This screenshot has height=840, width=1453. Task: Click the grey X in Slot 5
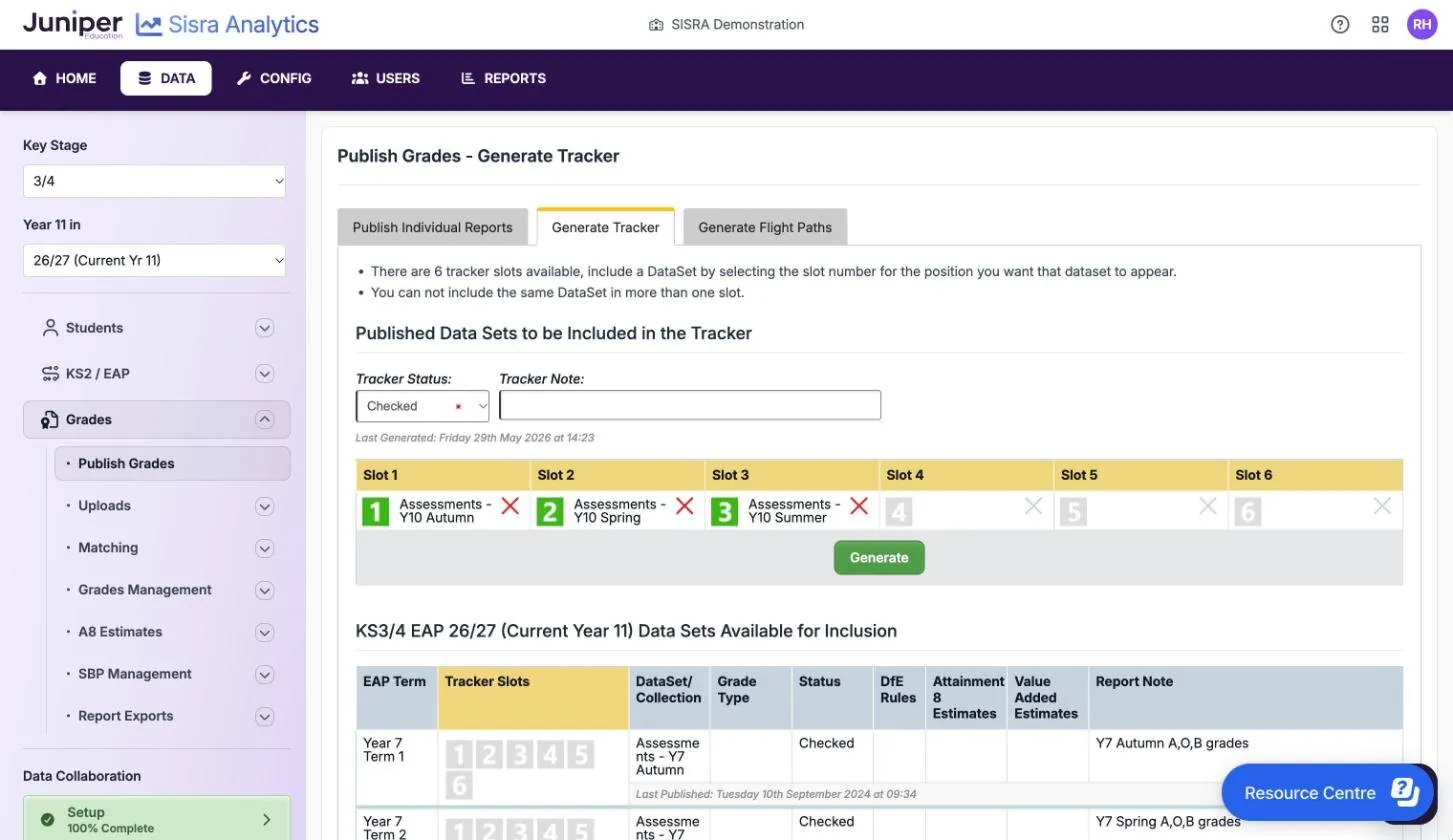pos(1208,506)
